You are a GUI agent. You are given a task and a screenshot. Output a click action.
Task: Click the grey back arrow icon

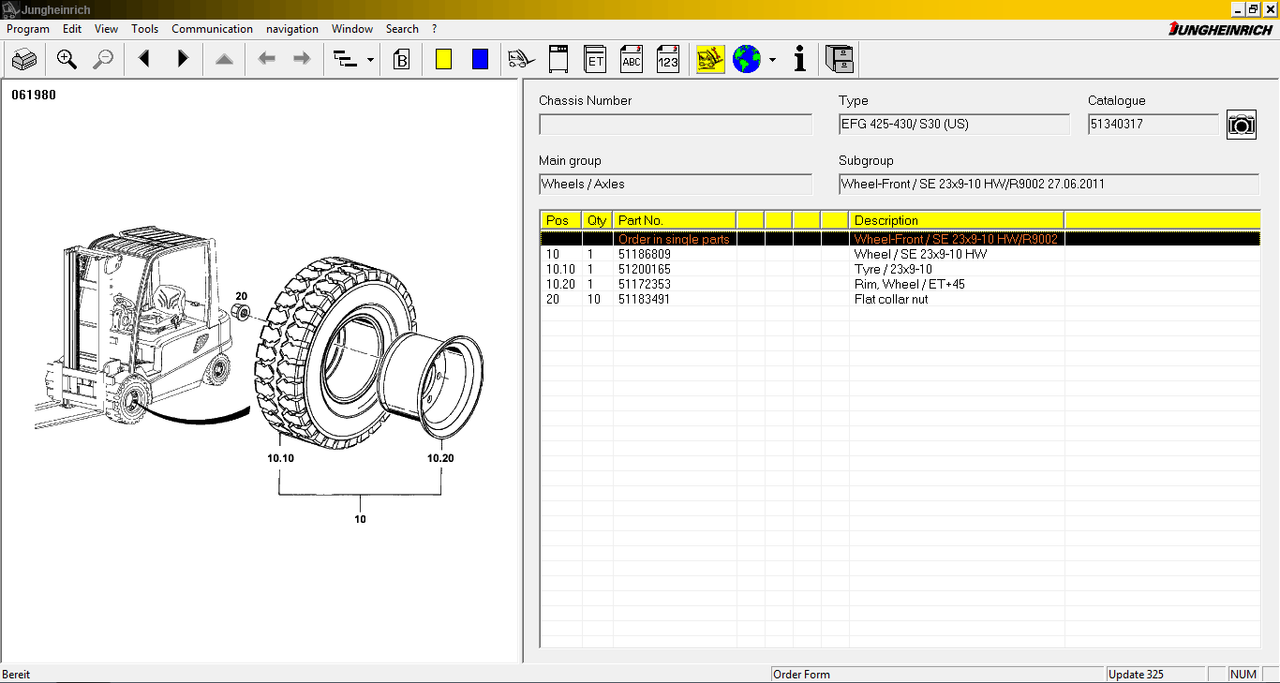click(266, 60)
